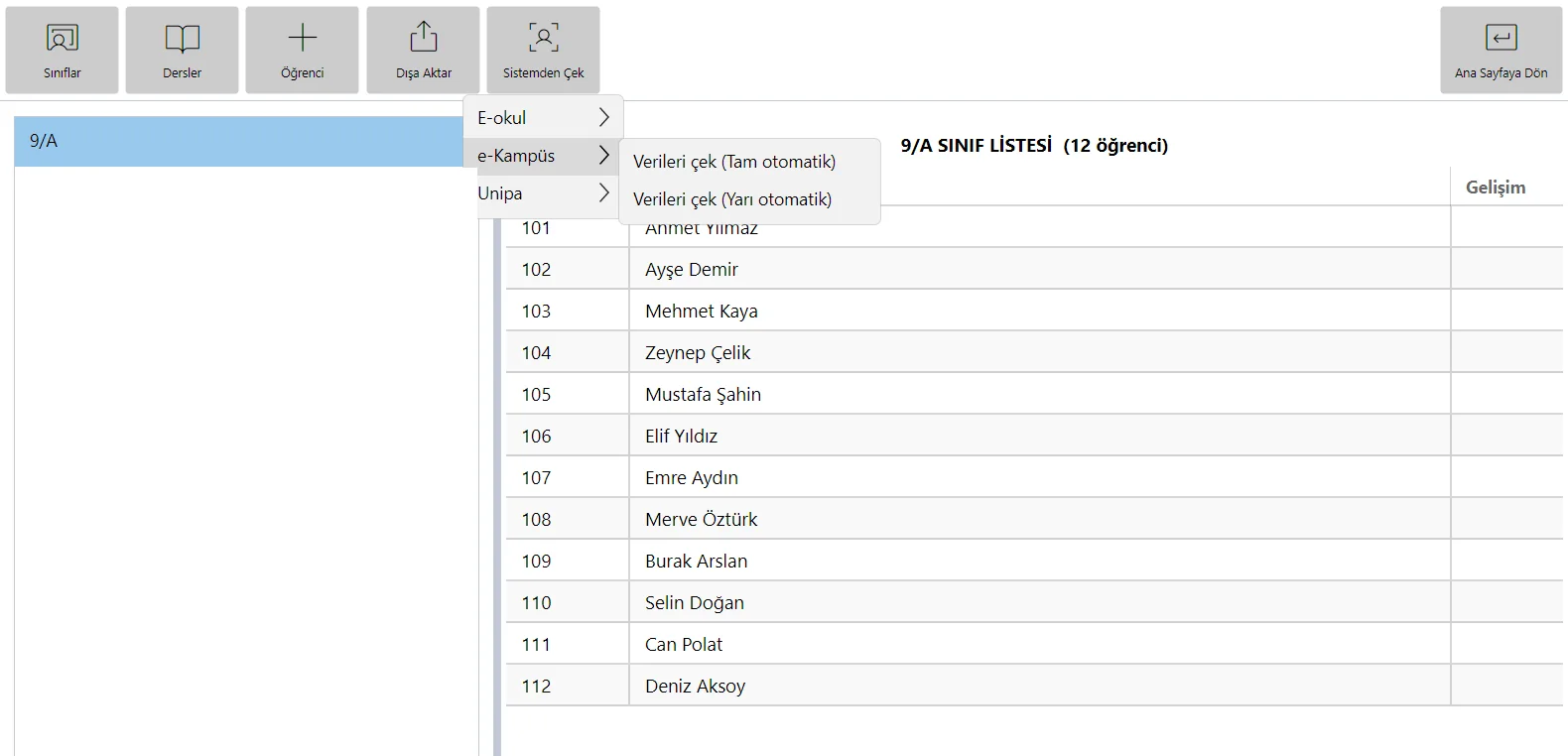Click the 9/A SINIF LİSTESİ heading

click(x=1034, y=146)
